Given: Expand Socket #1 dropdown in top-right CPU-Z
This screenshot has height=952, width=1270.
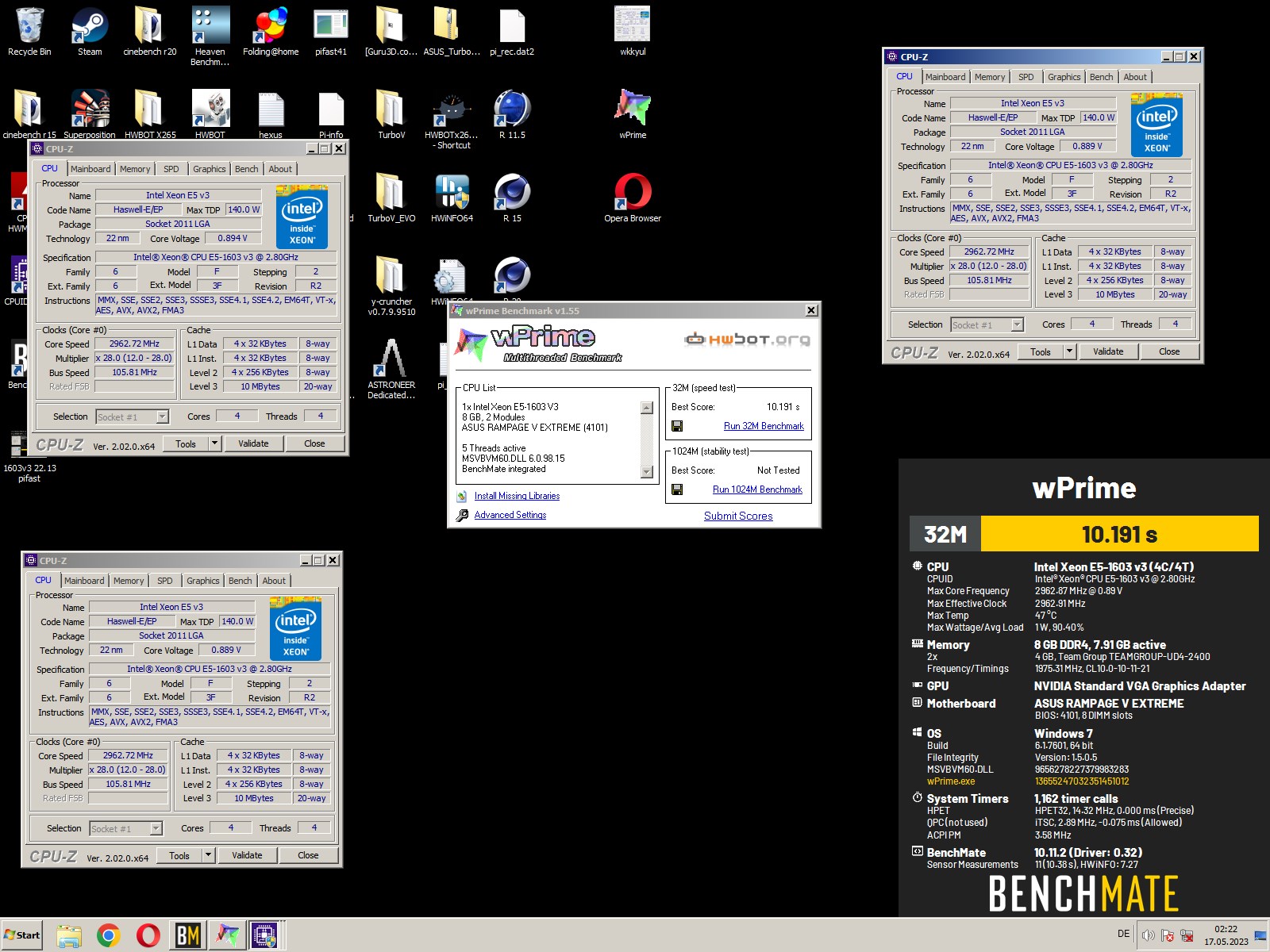Looking at the screenshot, I should 1018,324.
